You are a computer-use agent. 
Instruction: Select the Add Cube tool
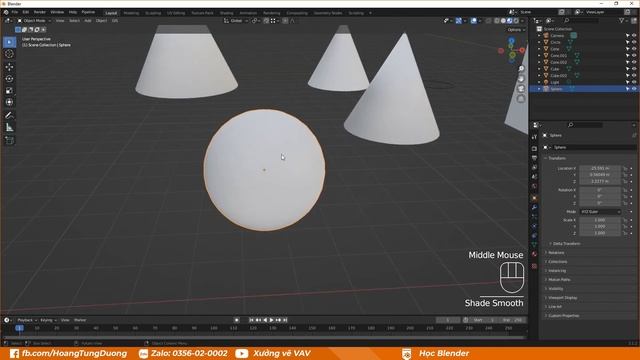pyautogui.click(x=9, y=141)
